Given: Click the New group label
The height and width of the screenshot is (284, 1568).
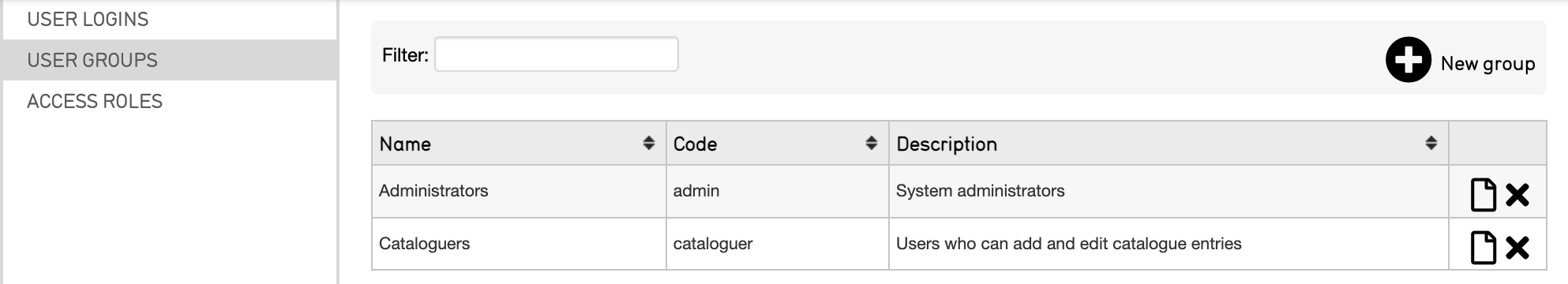Looking at the screenshot, I should pyautogui.click(x=1487, y=64).
